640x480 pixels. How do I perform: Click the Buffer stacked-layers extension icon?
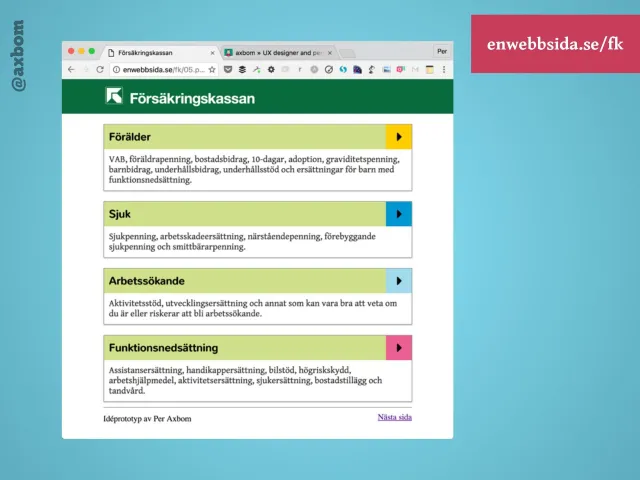point(242,69)
